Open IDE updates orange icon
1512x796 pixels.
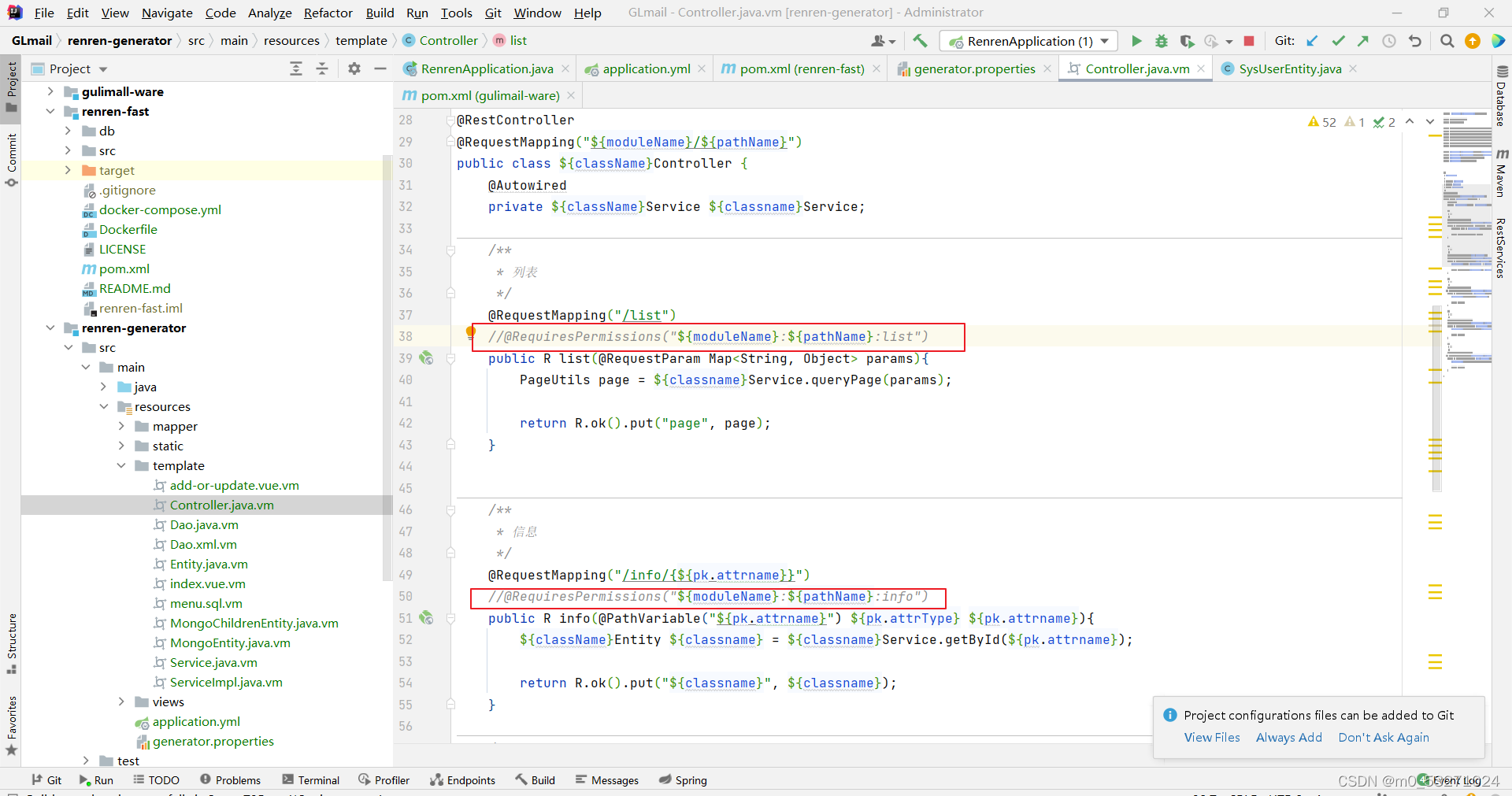[1473, 41]
